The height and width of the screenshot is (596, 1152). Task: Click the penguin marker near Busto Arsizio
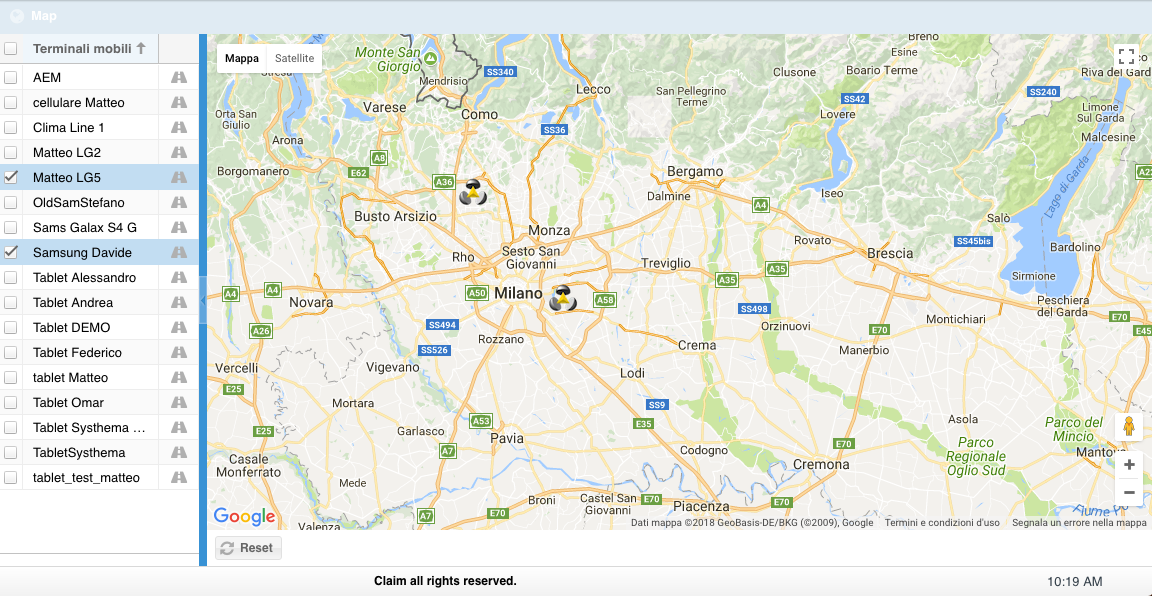click(473, 192)
